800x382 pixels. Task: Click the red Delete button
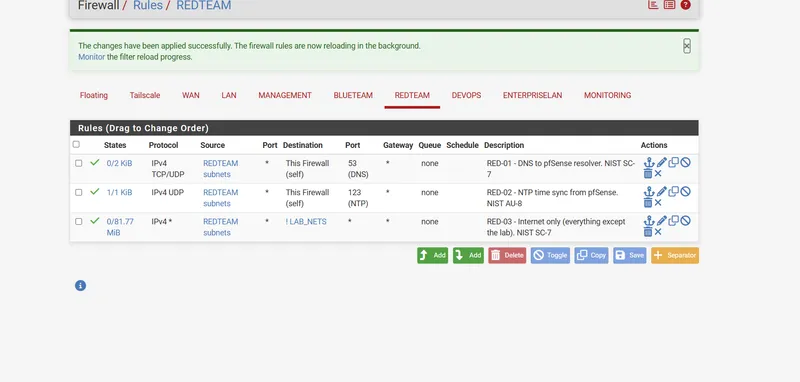507,256
